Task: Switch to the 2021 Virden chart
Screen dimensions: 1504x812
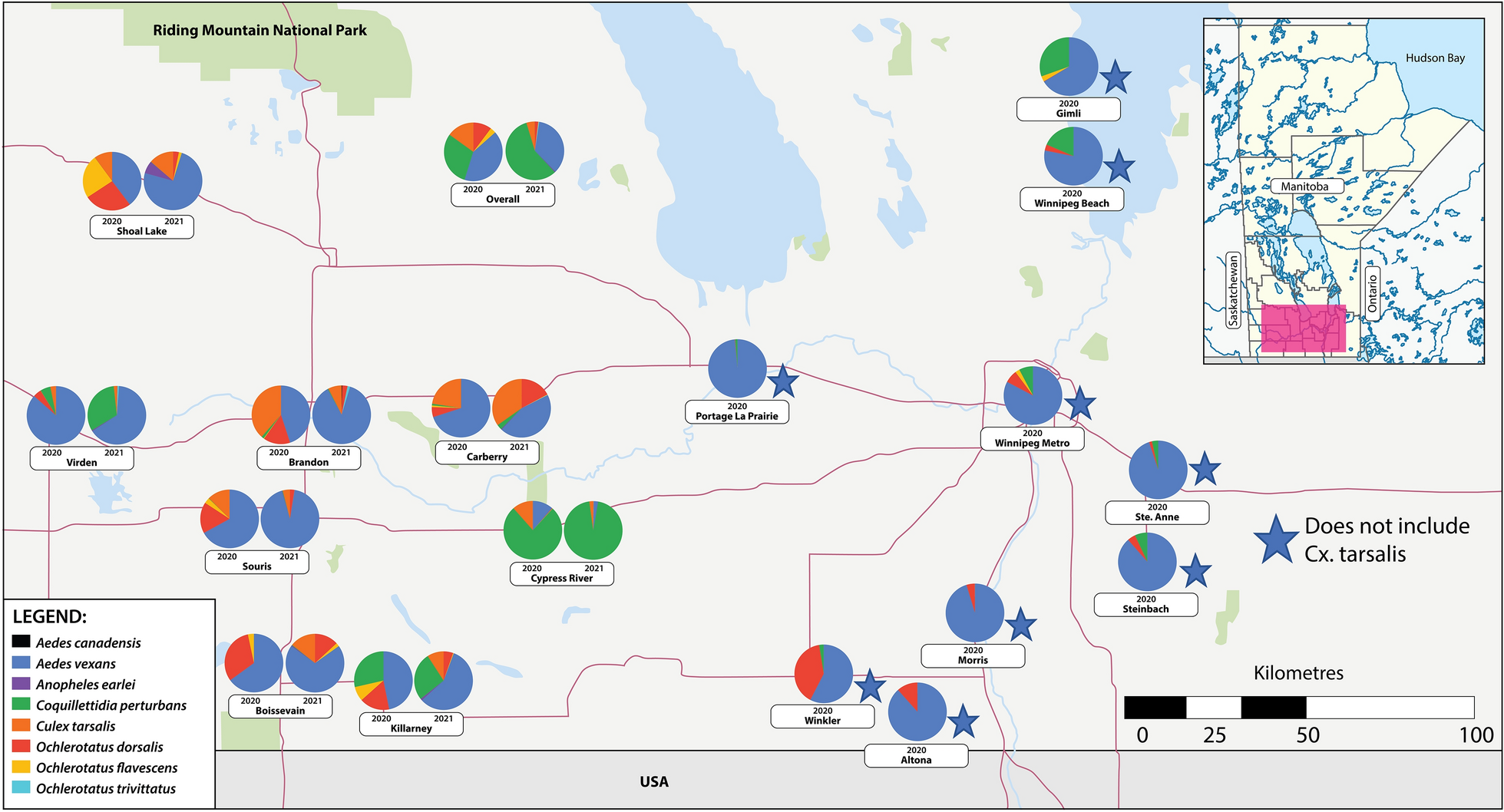Action: coord(116,414)
